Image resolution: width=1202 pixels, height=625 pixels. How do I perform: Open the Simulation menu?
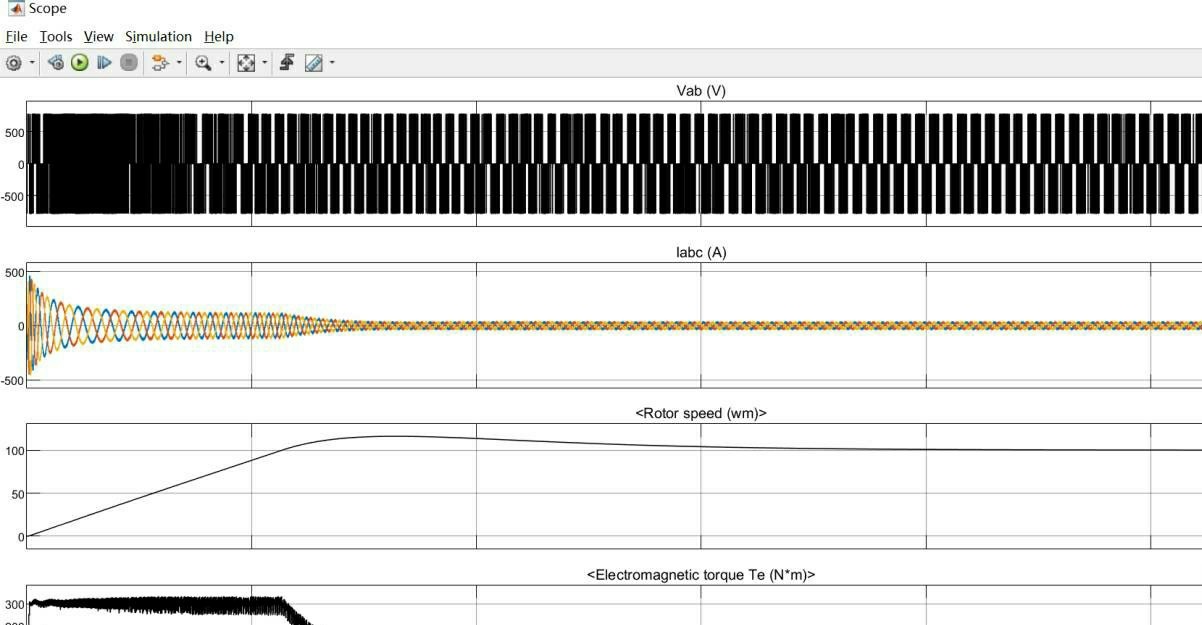(x=158, y=36)
